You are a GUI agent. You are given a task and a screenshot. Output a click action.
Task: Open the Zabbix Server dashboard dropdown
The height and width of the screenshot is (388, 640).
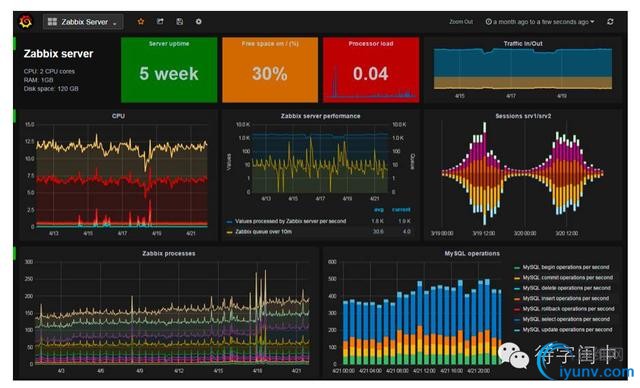[83, 22]
